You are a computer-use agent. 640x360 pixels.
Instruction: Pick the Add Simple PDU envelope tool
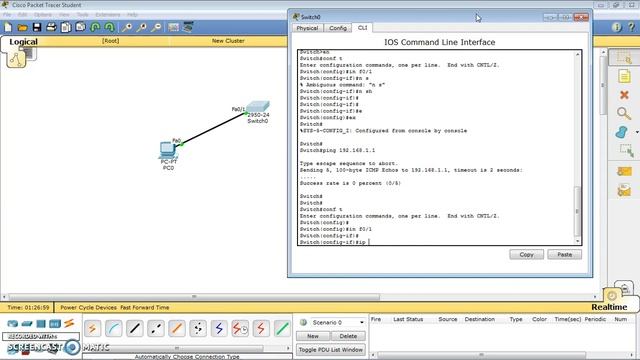624,171
